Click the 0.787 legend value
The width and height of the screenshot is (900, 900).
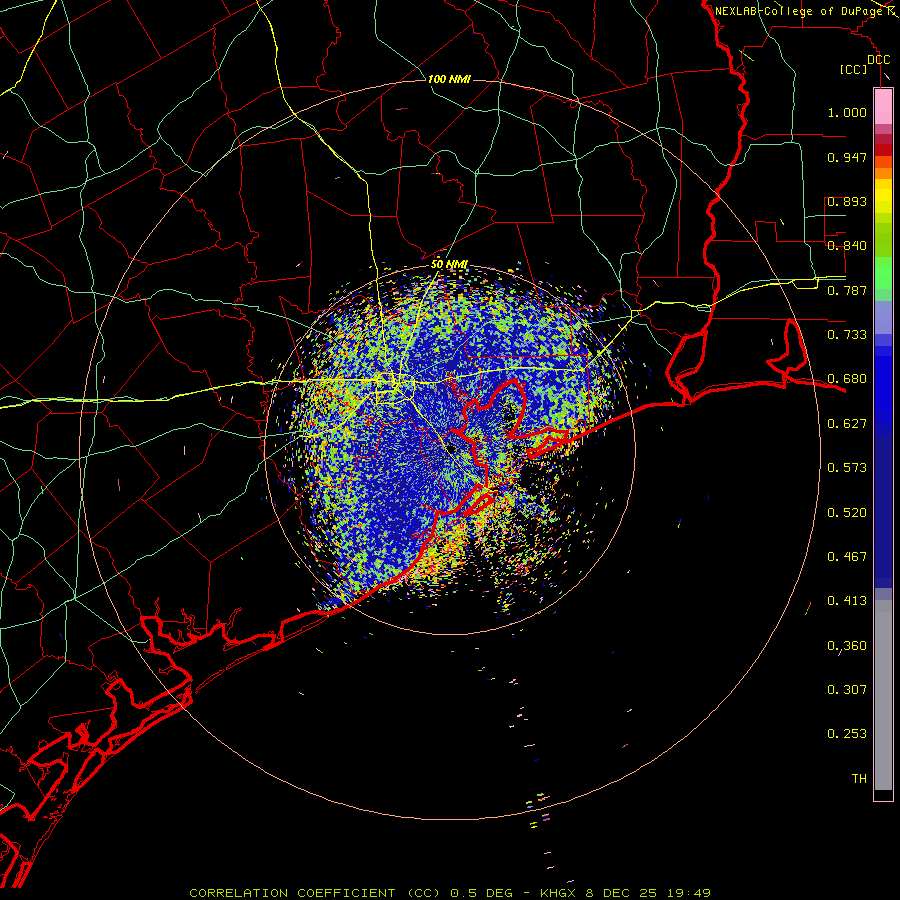847,290
